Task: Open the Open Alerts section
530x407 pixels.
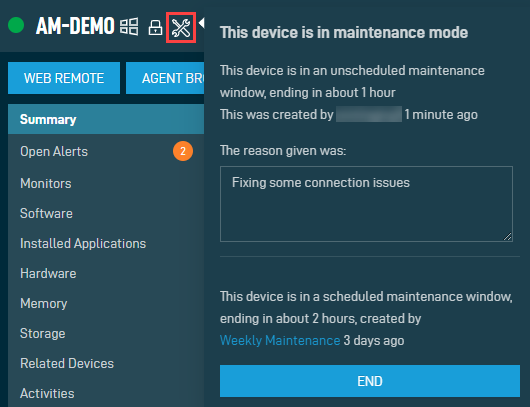Action: 106,151
